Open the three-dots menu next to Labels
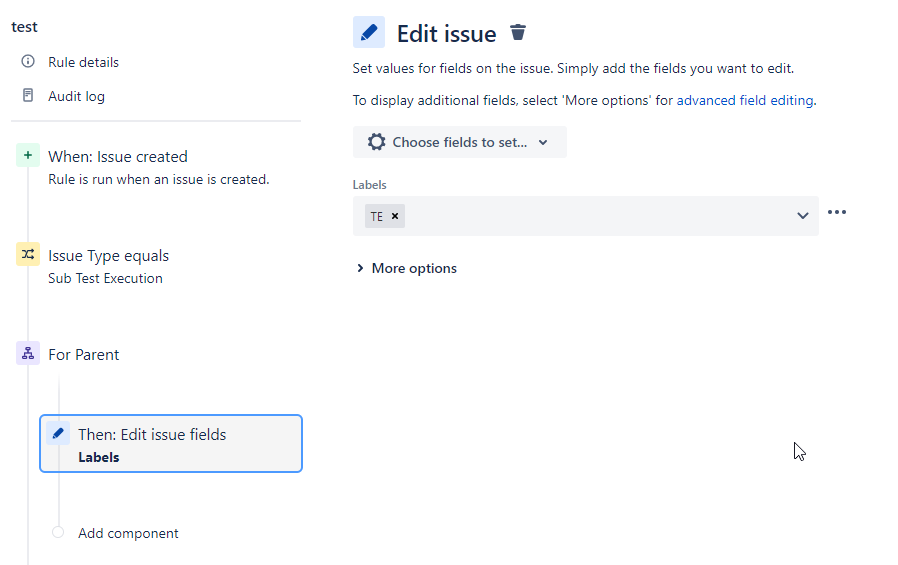Image resolution: width=898 pixels, height=565 pixels. click(x=837, y=212)
